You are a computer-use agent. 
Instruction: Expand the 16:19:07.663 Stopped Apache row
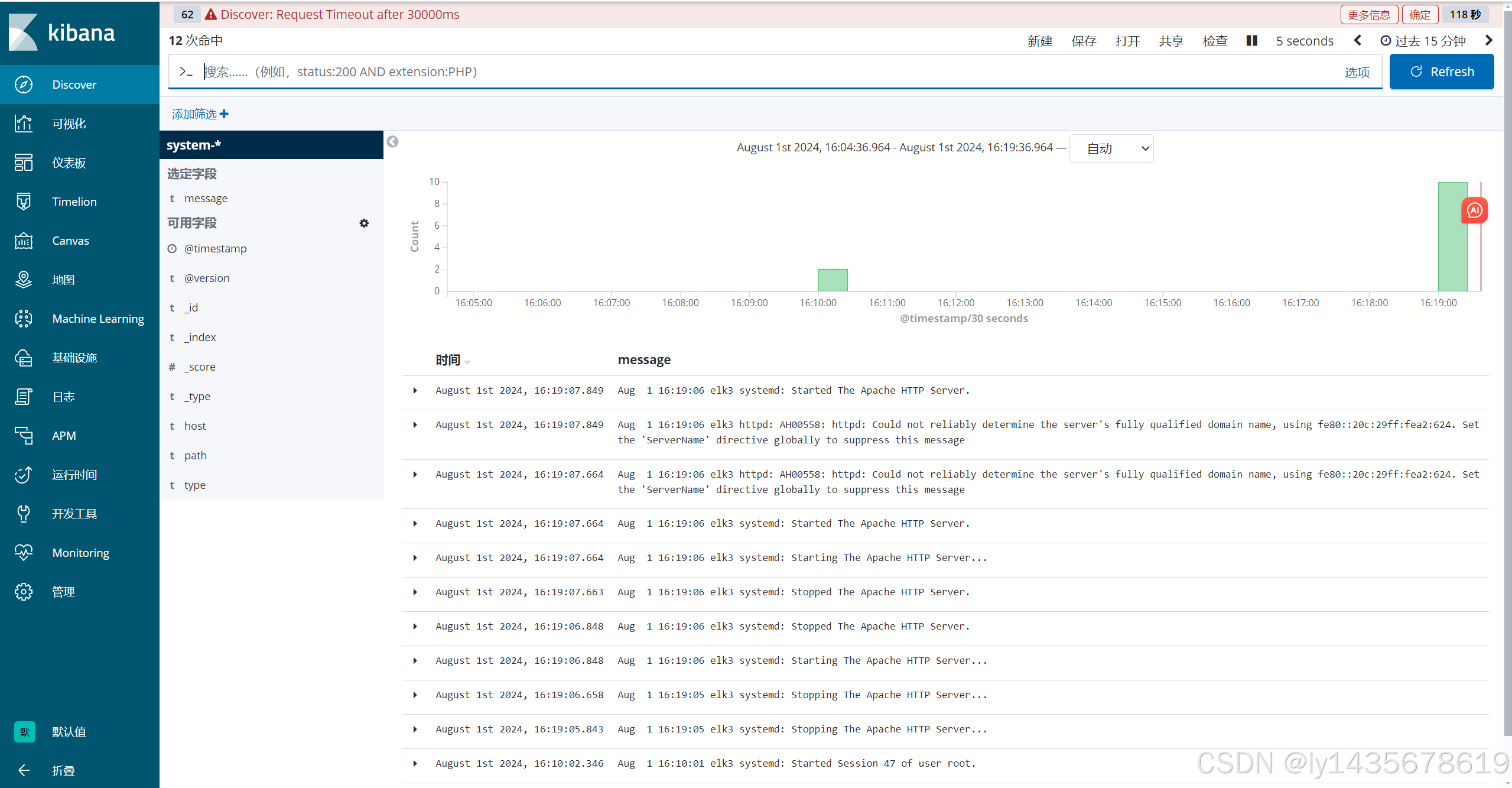click(415, 592)
